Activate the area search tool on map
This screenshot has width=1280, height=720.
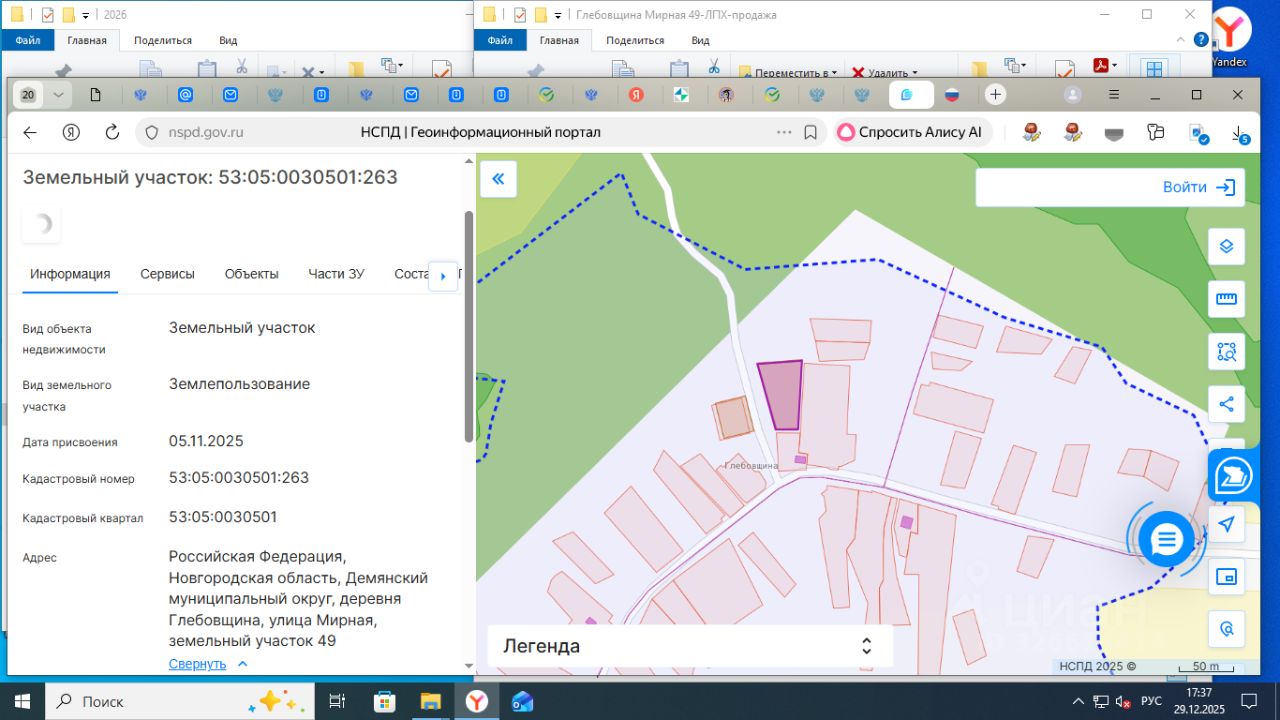(x=1226, y=352)
